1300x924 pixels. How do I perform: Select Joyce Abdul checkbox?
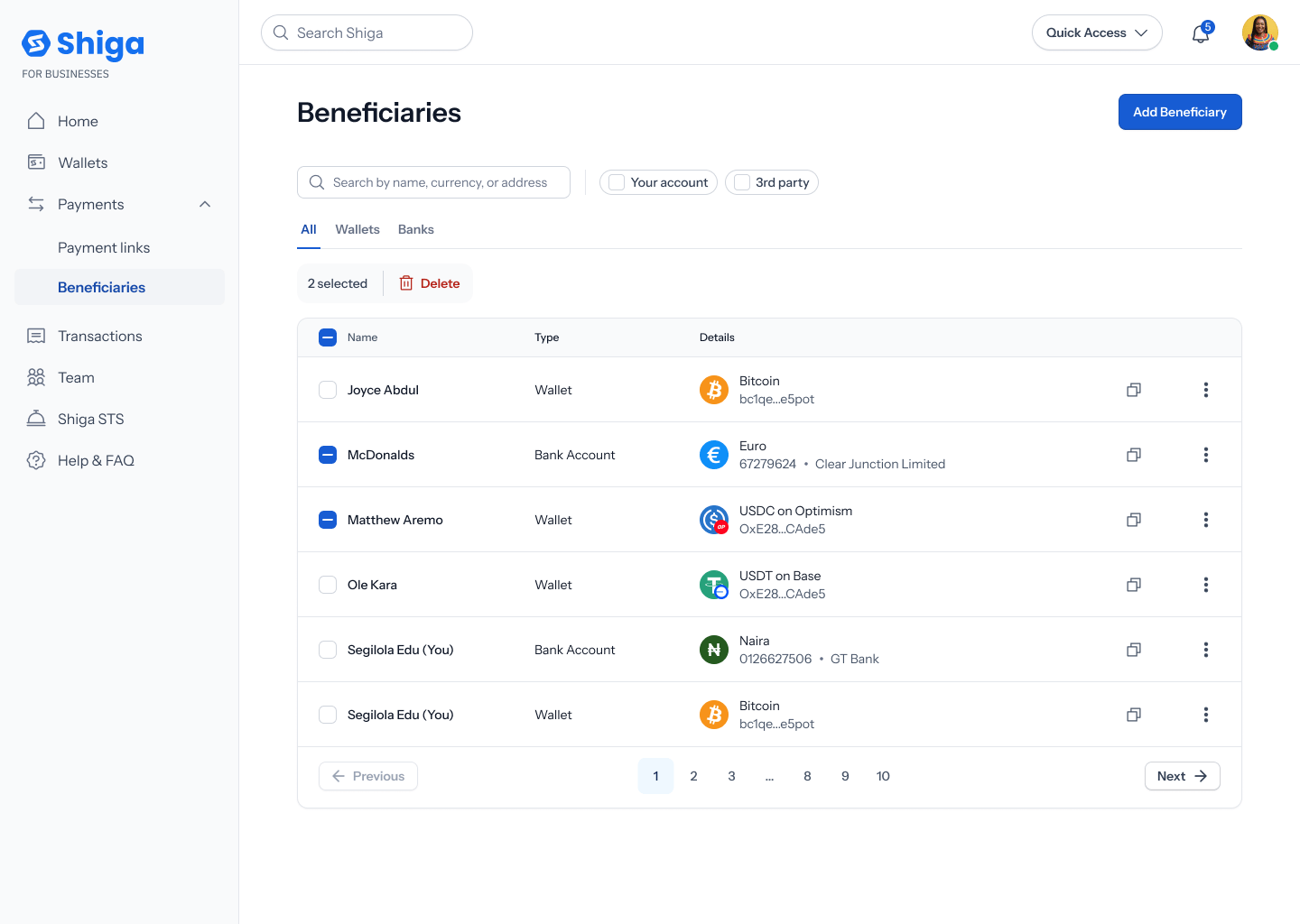[328, 390]
